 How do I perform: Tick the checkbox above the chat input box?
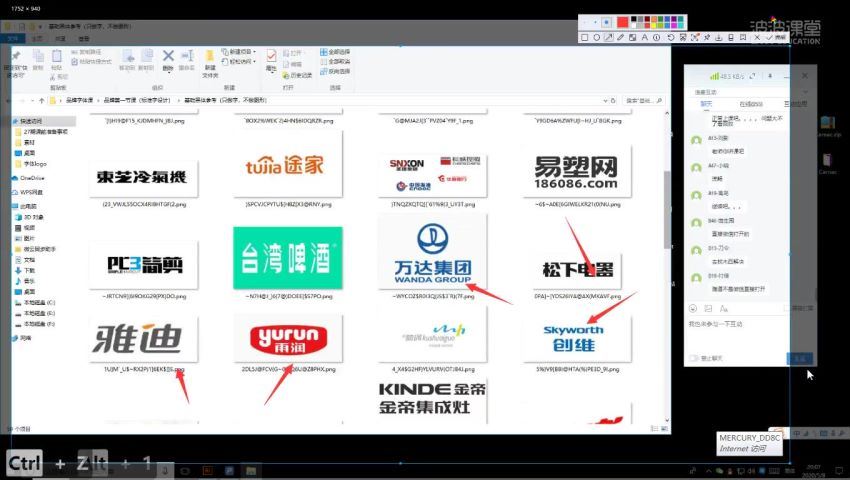pyautogui.click(x=787, y=308)
